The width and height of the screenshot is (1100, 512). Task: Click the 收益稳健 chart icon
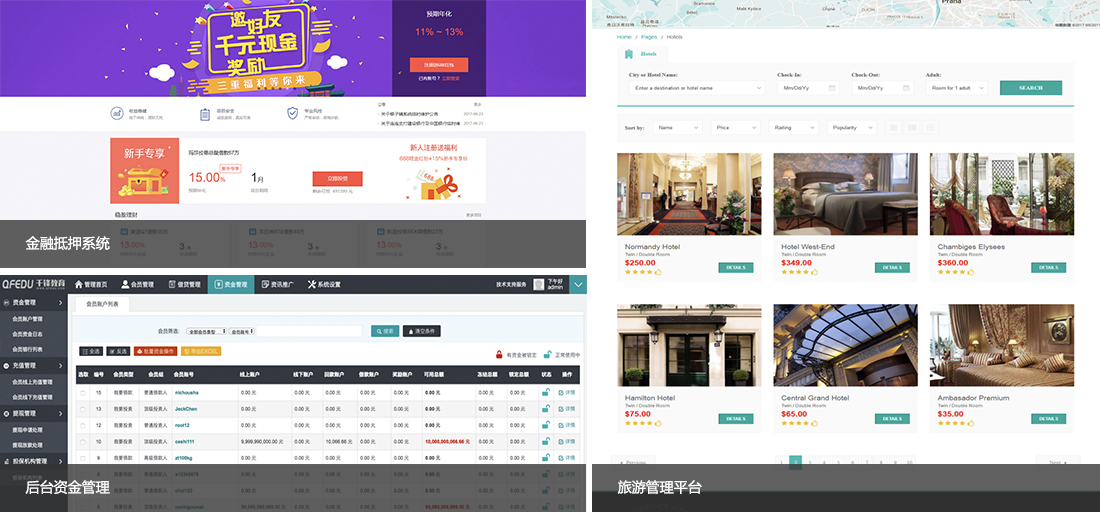pos(116,114)
